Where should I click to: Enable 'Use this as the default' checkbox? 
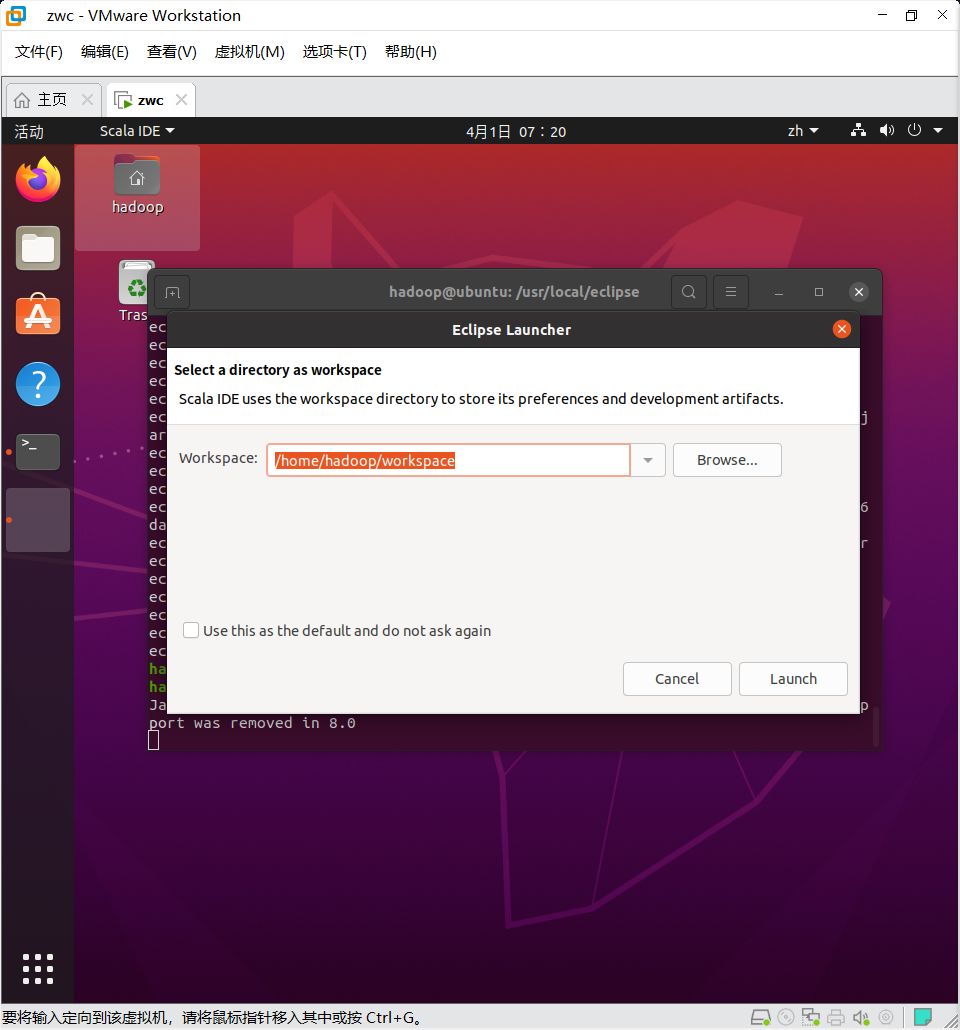tap(191, 631)
